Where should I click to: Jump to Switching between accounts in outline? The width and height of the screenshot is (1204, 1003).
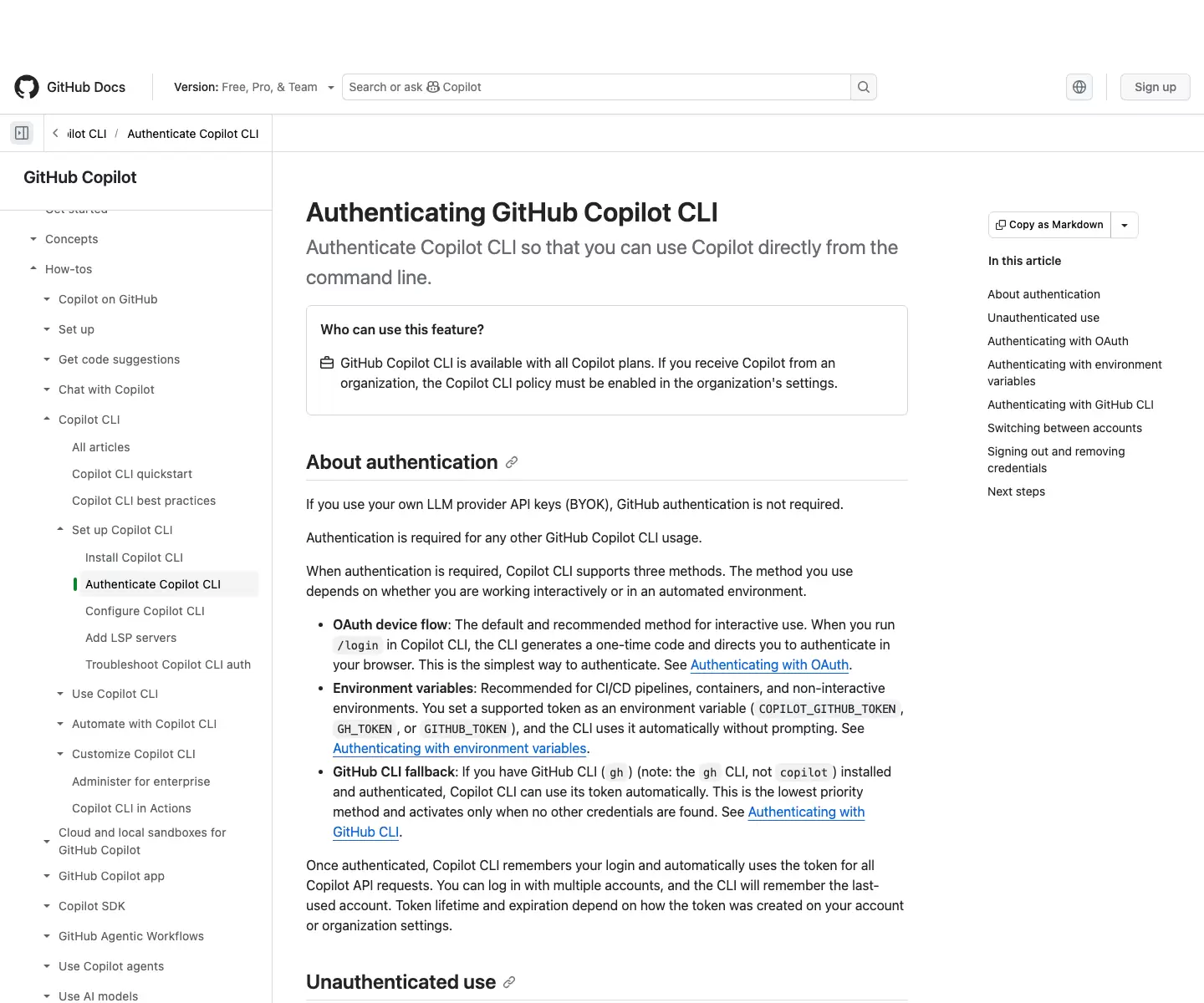click(1064, 428)
